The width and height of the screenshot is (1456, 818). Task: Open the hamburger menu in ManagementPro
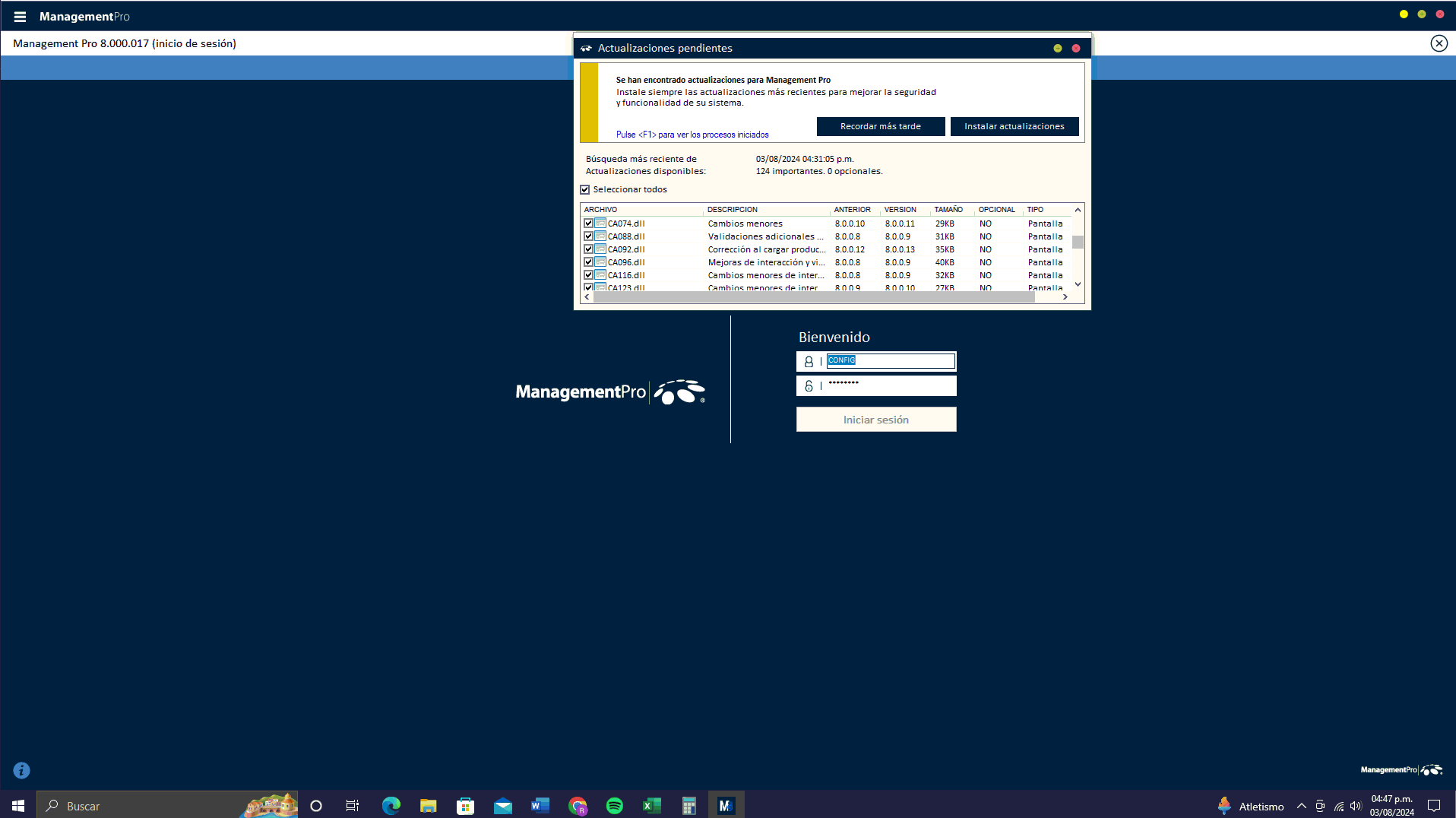20,16
